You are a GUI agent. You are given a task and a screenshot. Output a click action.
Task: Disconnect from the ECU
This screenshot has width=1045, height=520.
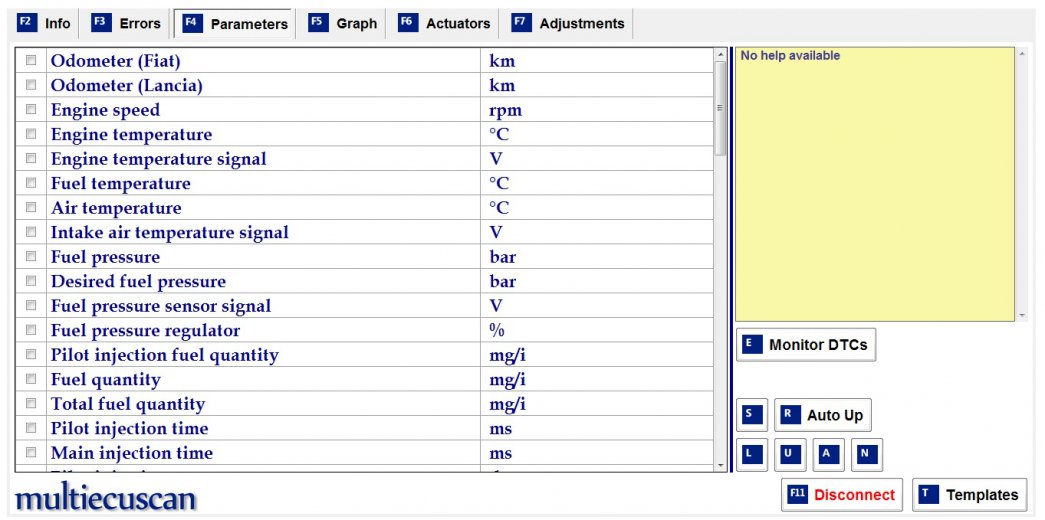coord(842,495)
